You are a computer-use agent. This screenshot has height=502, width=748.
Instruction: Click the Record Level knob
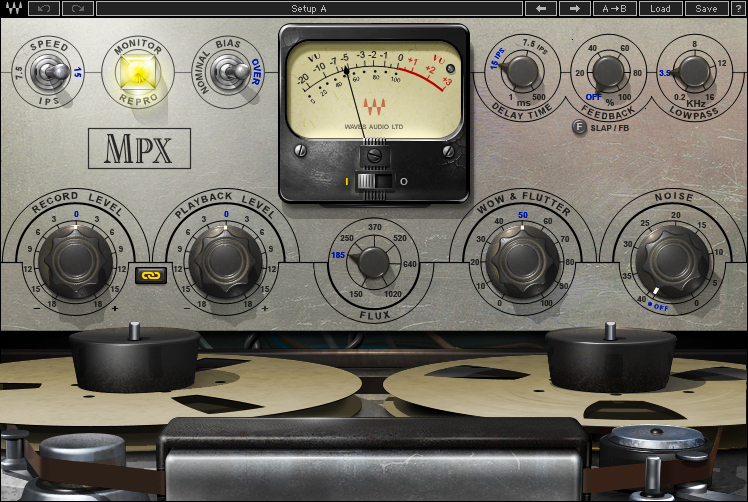click(75, 261)
